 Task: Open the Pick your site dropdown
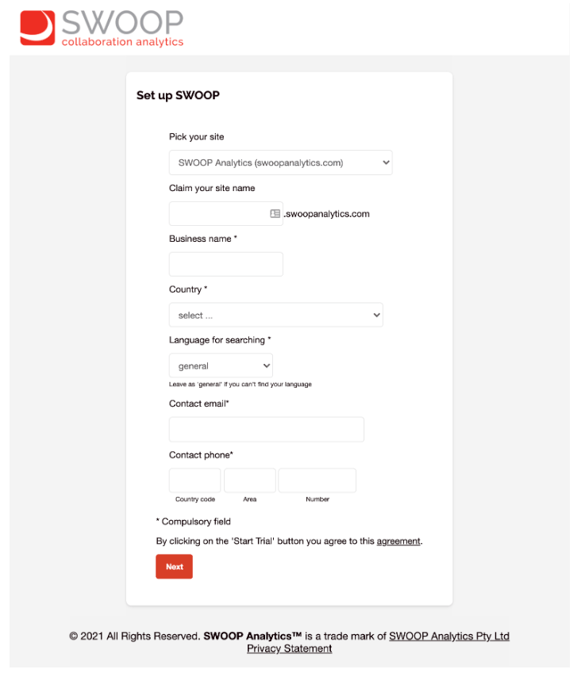(x=281, y=162)
